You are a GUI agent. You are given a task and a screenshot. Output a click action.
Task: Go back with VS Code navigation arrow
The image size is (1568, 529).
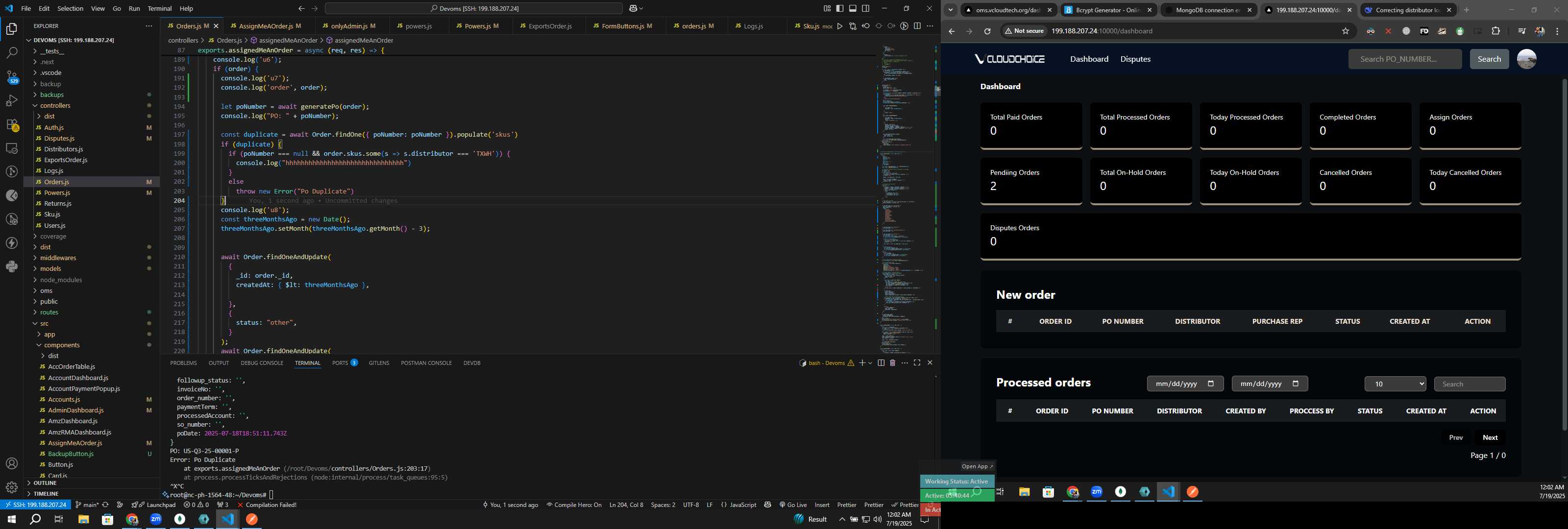point(301,8)
